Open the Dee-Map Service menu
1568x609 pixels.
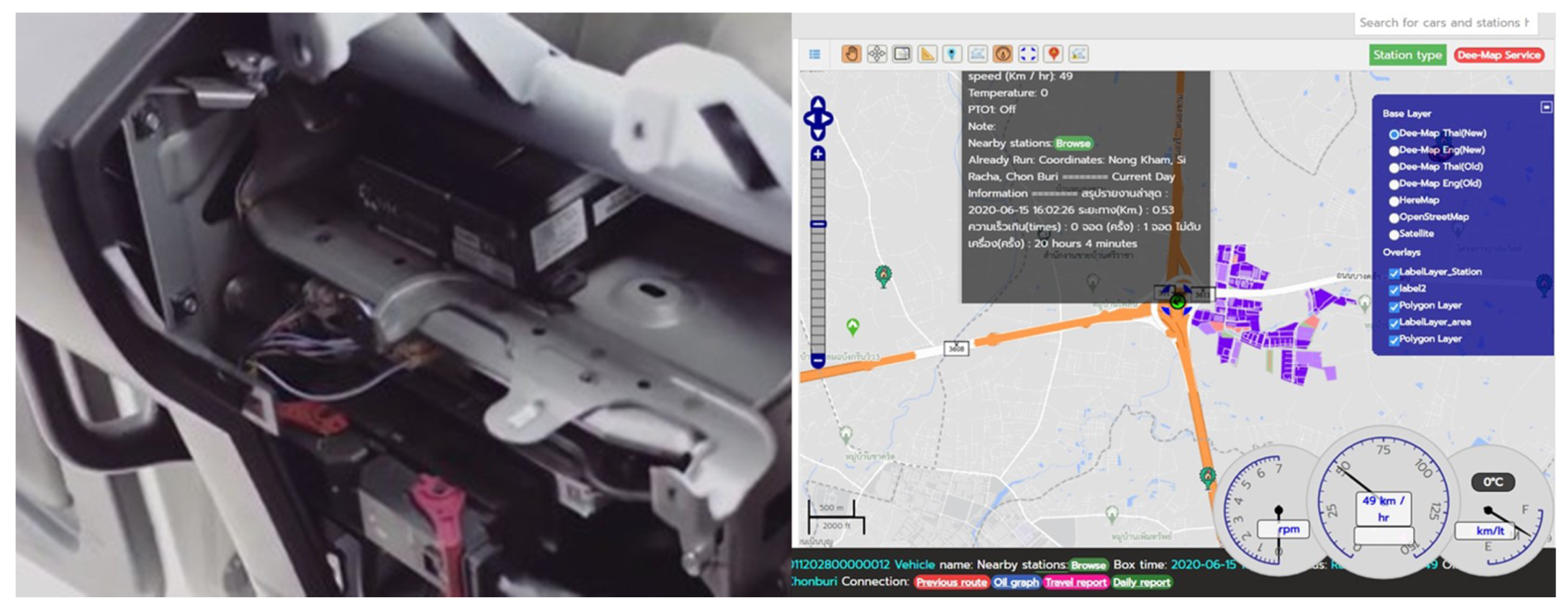[x=1498, y=55]
